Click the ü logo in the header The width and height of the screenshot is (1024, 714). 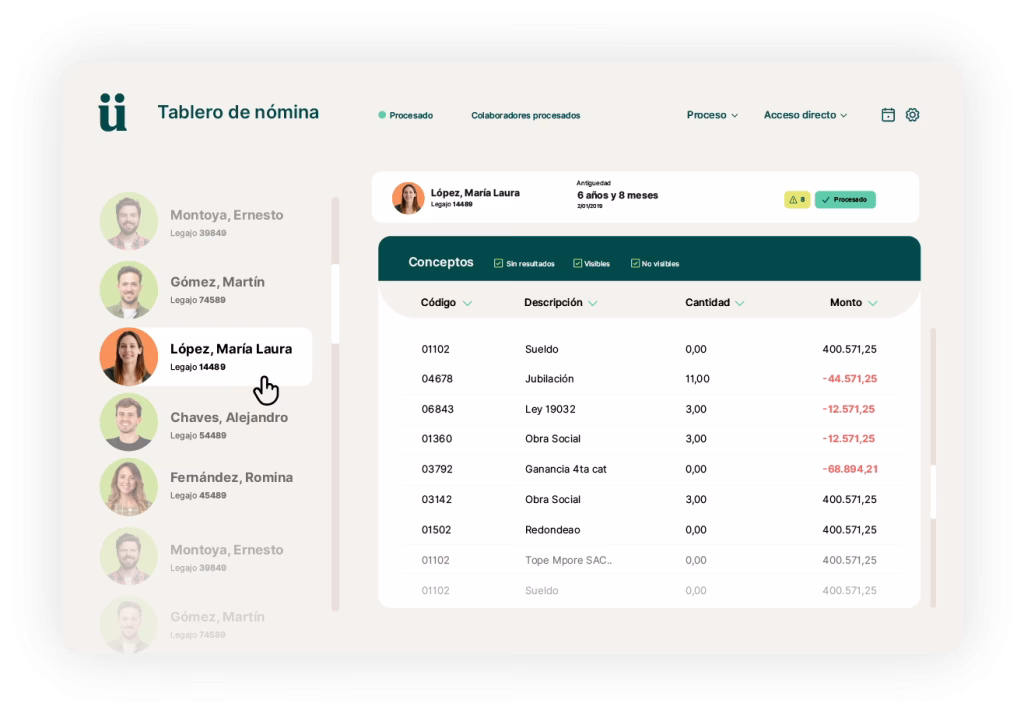[113, 112]
